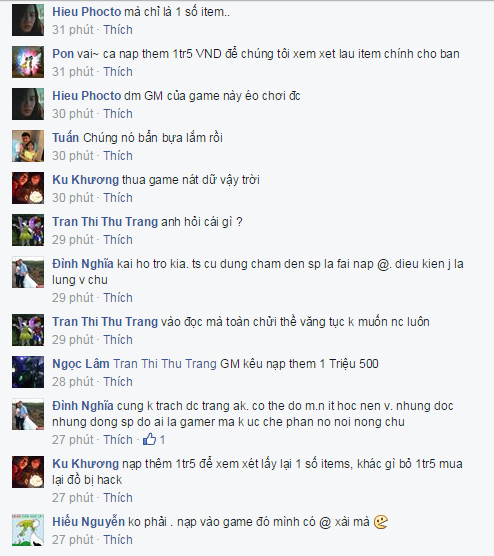
Task: Like Tuấn's comment with Thích
Action: (118, 156)
